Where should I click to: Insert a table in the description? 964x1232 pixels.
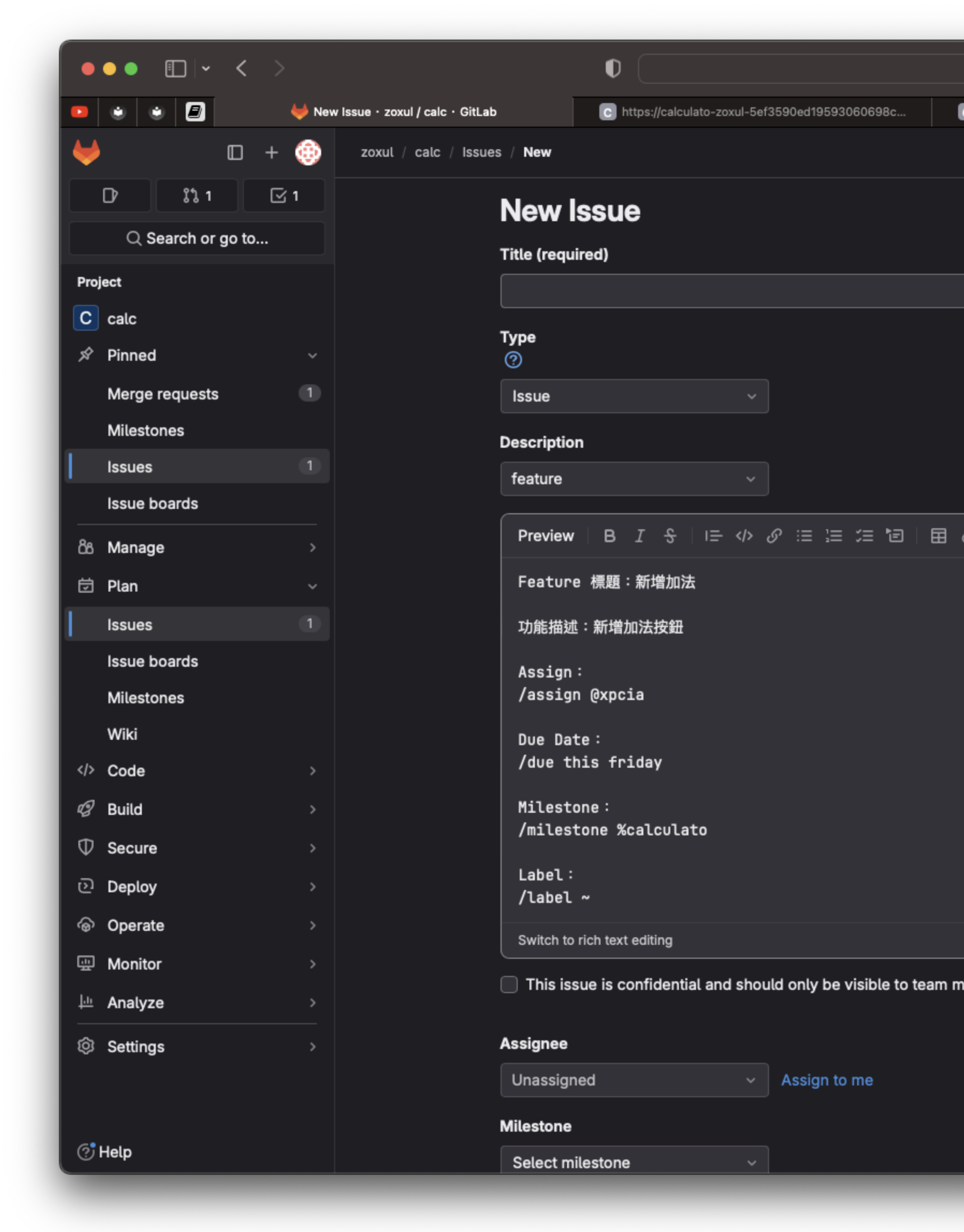click(x=938, y=536)
